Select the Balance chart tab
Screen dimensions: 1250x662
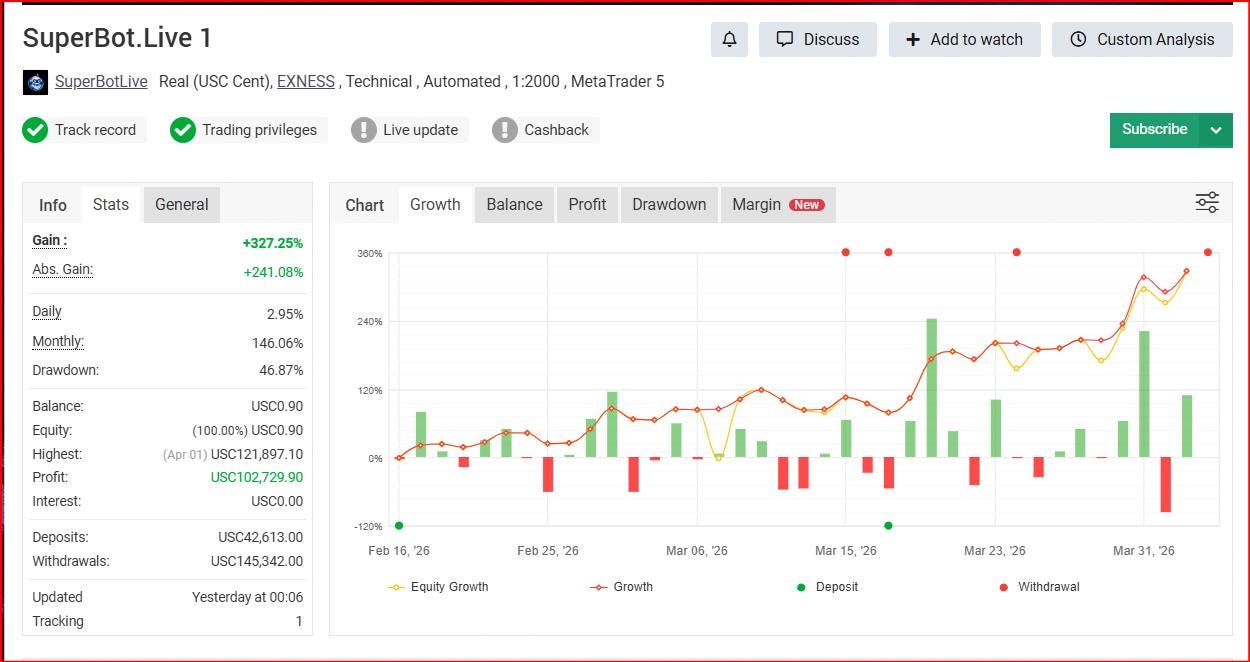pyautogui.click(x=514, y=204)
